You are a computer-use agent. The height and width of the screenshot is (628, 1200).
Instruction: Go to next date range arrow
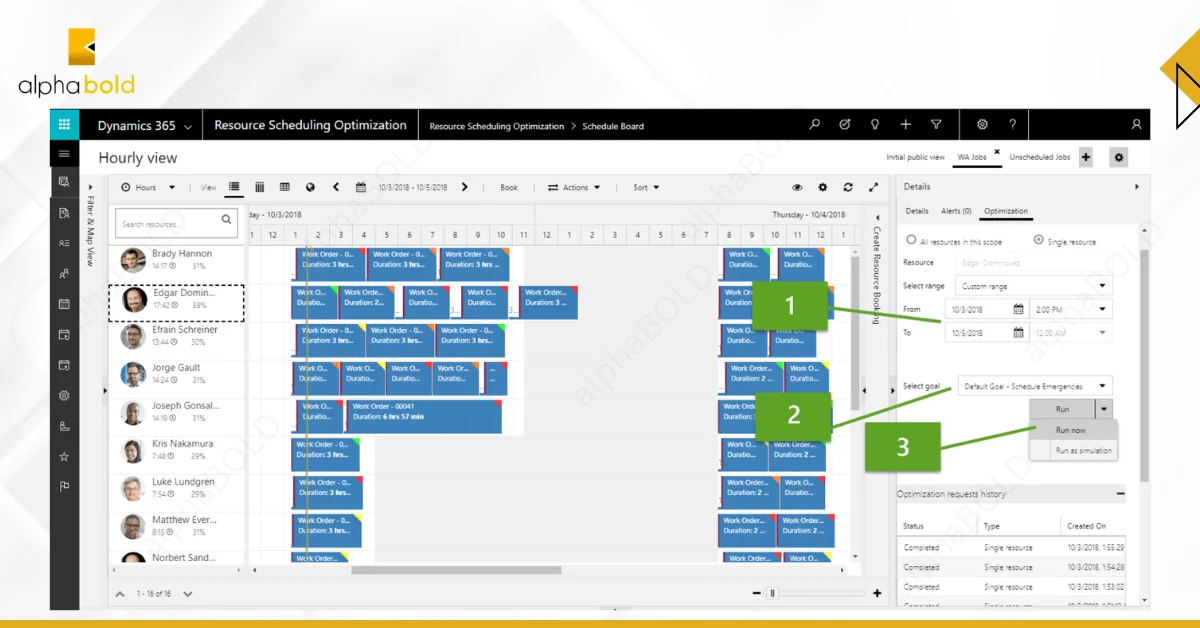click(464, 187)
